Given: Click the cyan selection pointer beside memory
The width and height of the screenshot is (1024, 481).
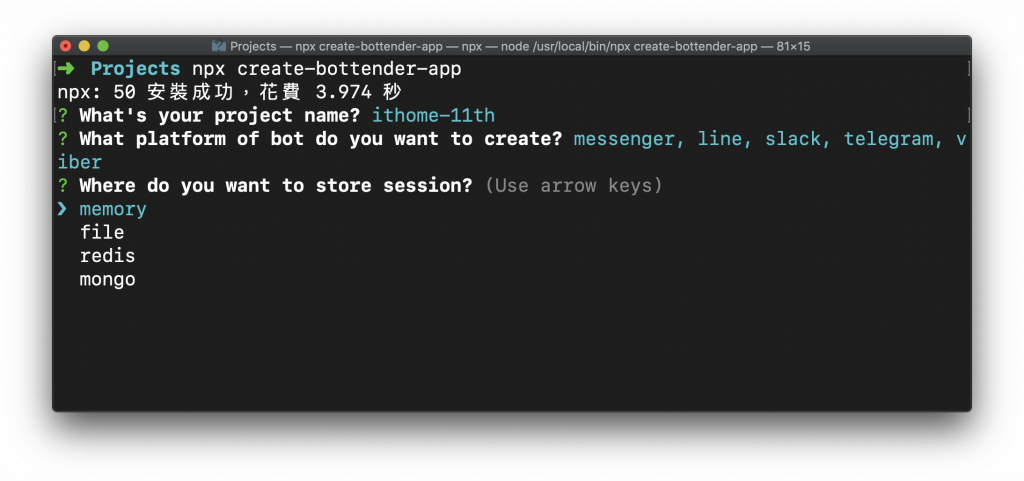Looking at the screenshot, I should [x=62, y=209].
